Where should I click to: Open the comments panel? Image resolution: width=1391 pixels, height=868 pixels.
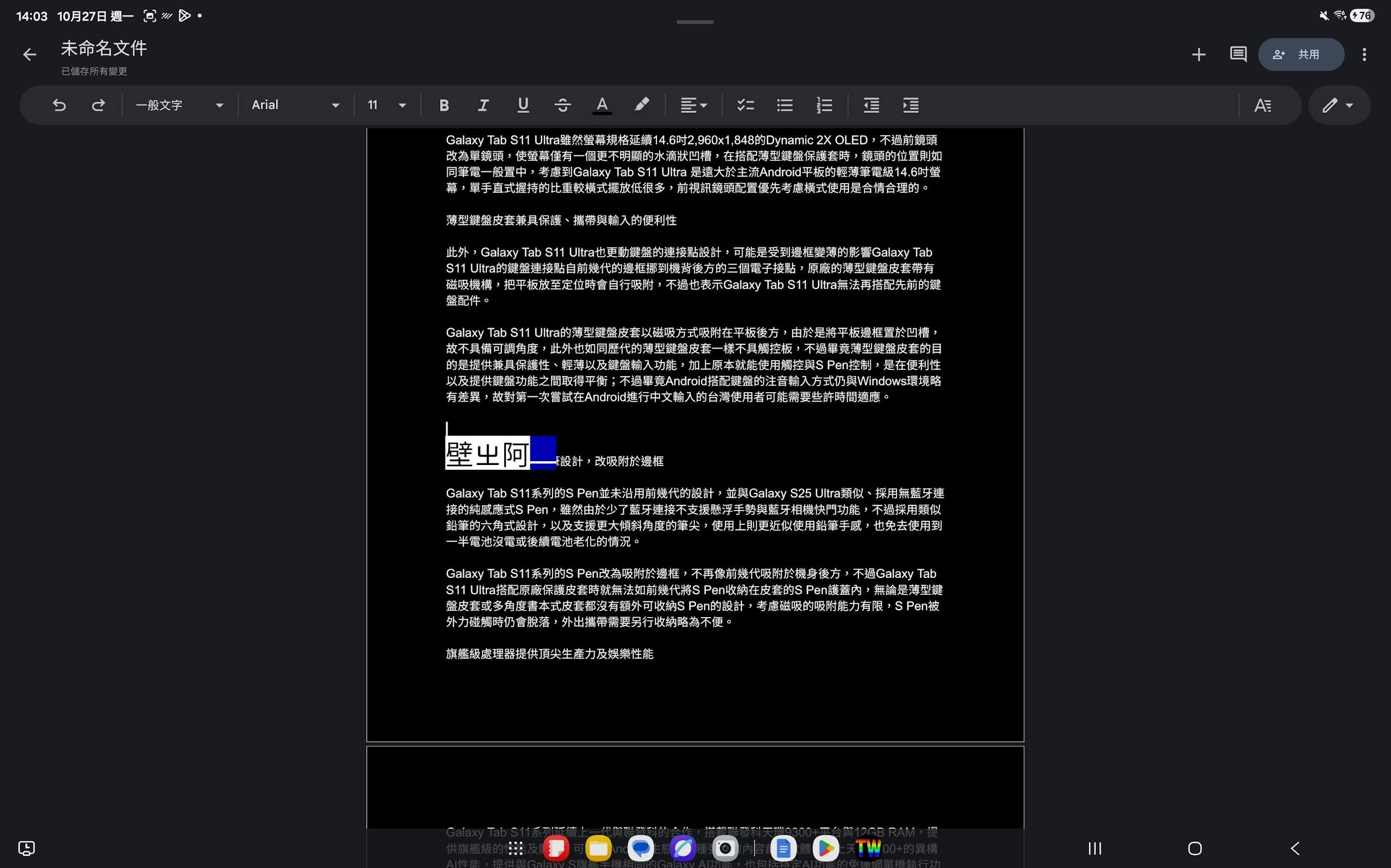coord(1238,54)
